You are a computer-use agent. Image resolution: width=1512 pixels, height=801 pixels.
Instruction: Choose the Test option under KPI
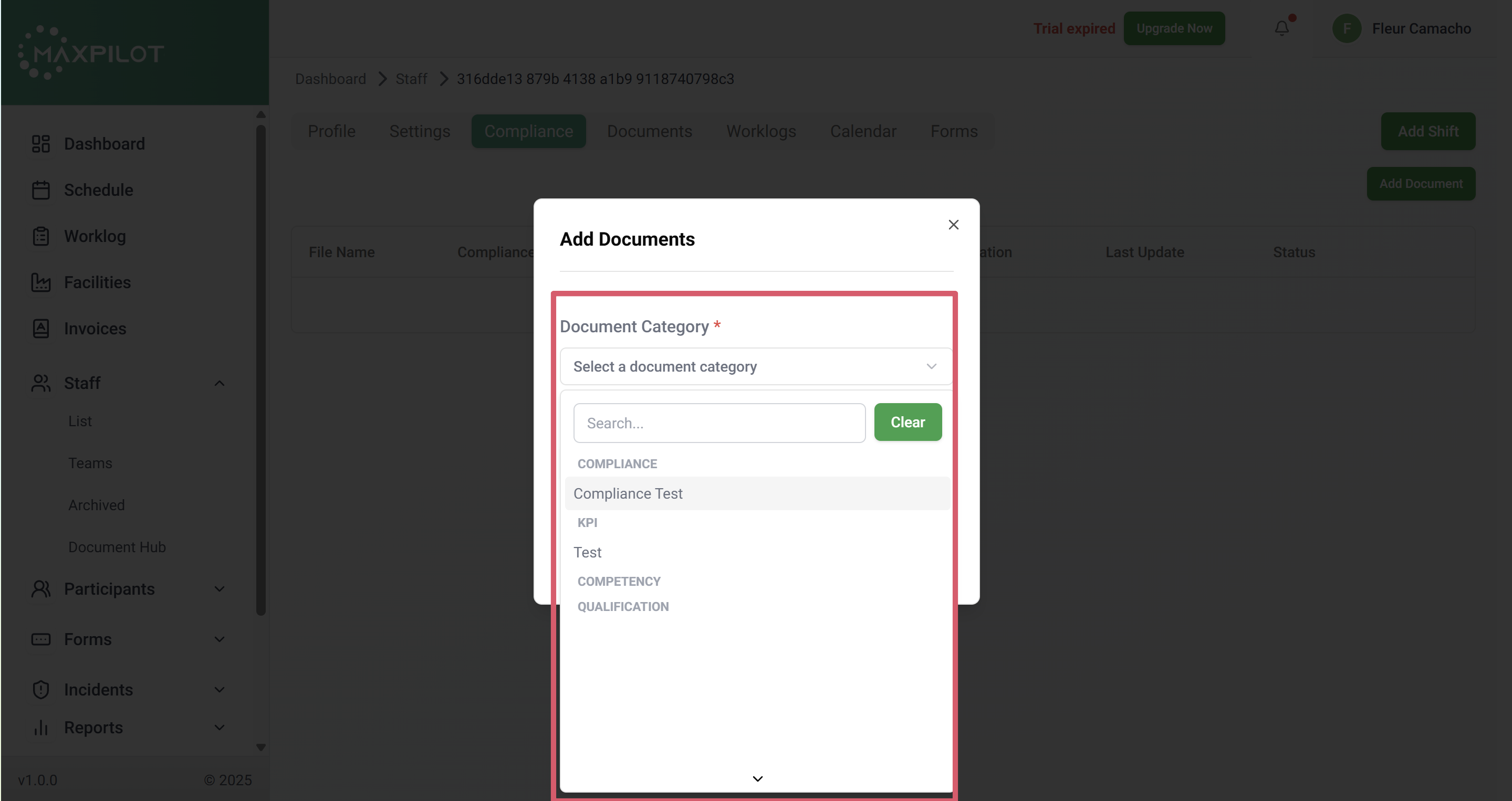(588, 552)
